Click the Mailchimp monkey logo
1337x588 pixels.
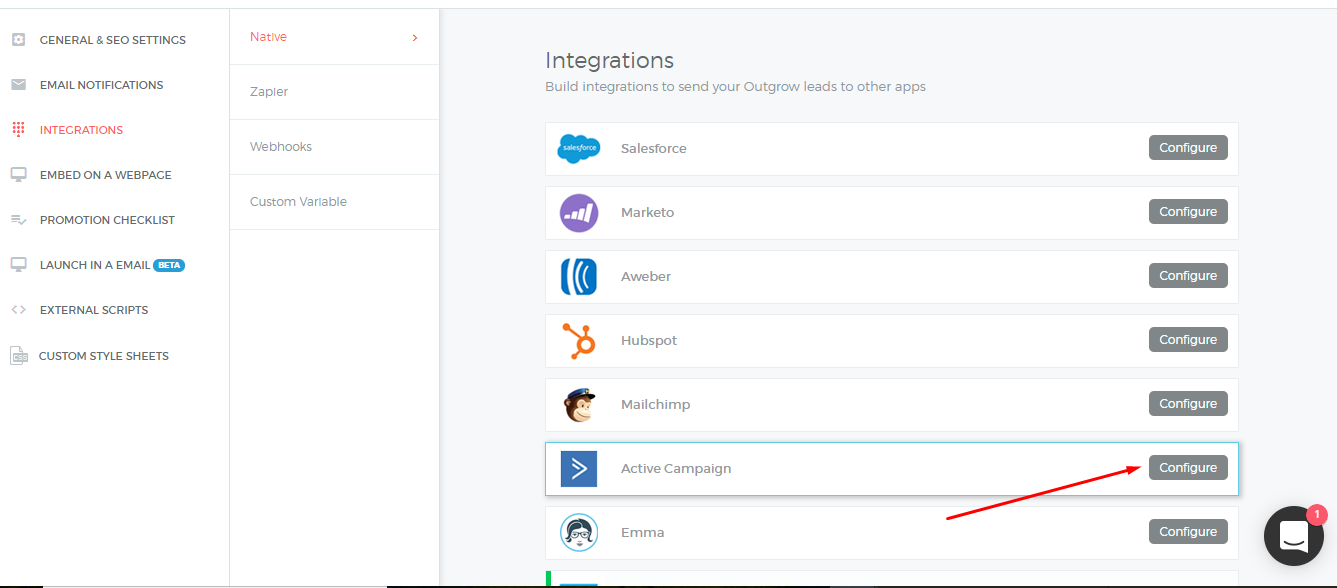tap(579, 405)
